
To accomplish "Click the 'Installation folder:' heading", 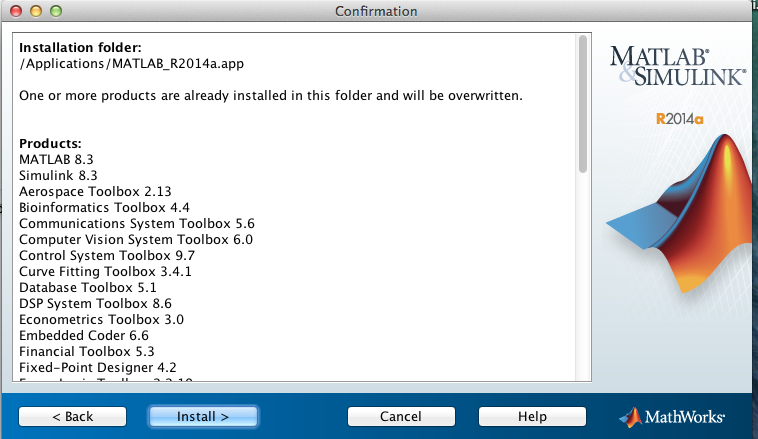I will [80, 47].
